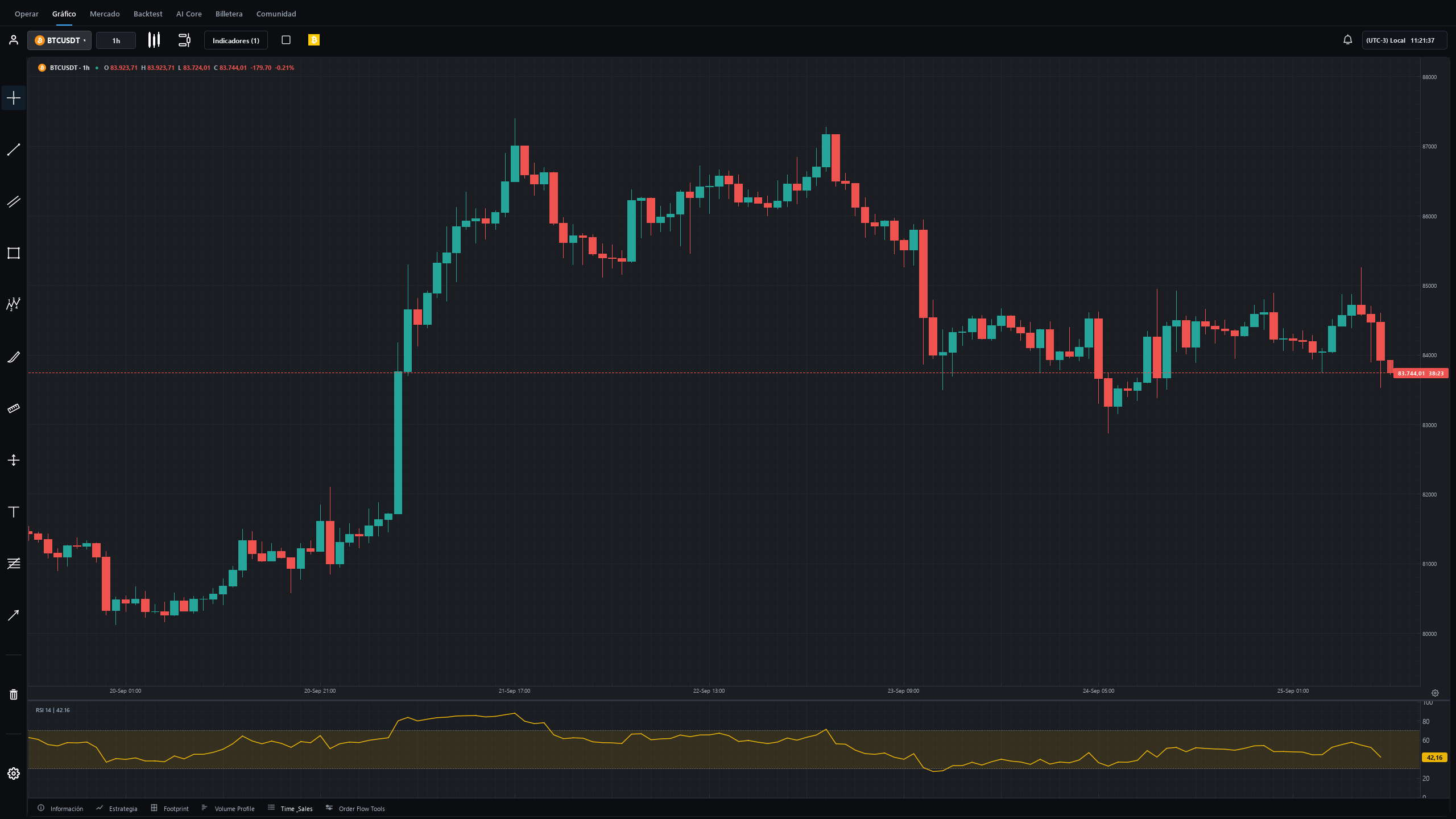
Task: Open the (UTC-3) Local timezone selector
Action: 1404,40
